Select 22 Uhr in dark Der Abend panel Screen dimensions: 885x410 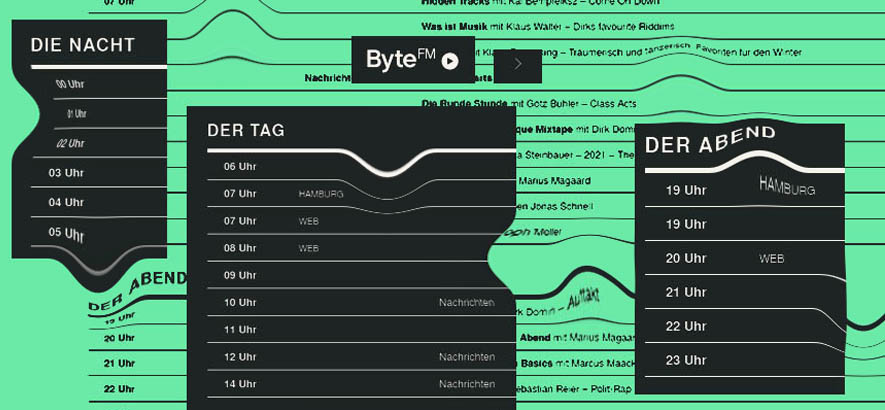(x=686, y=326)
